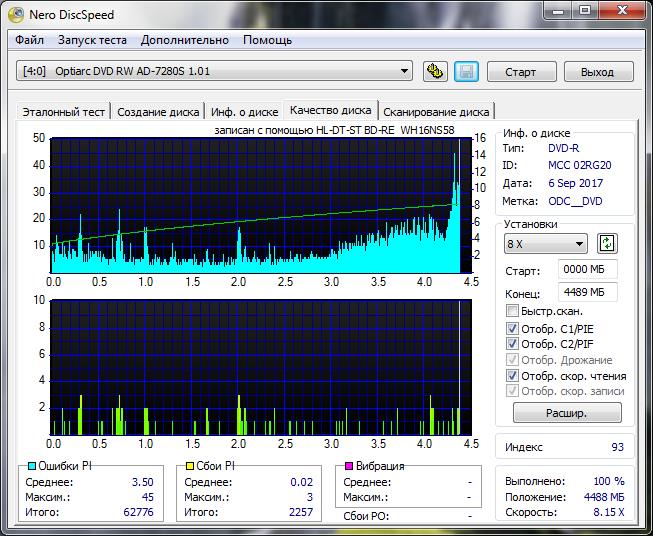Click the cyan Ошибки PI legend square
653x536 pixels.
click(x=31, y=466)
